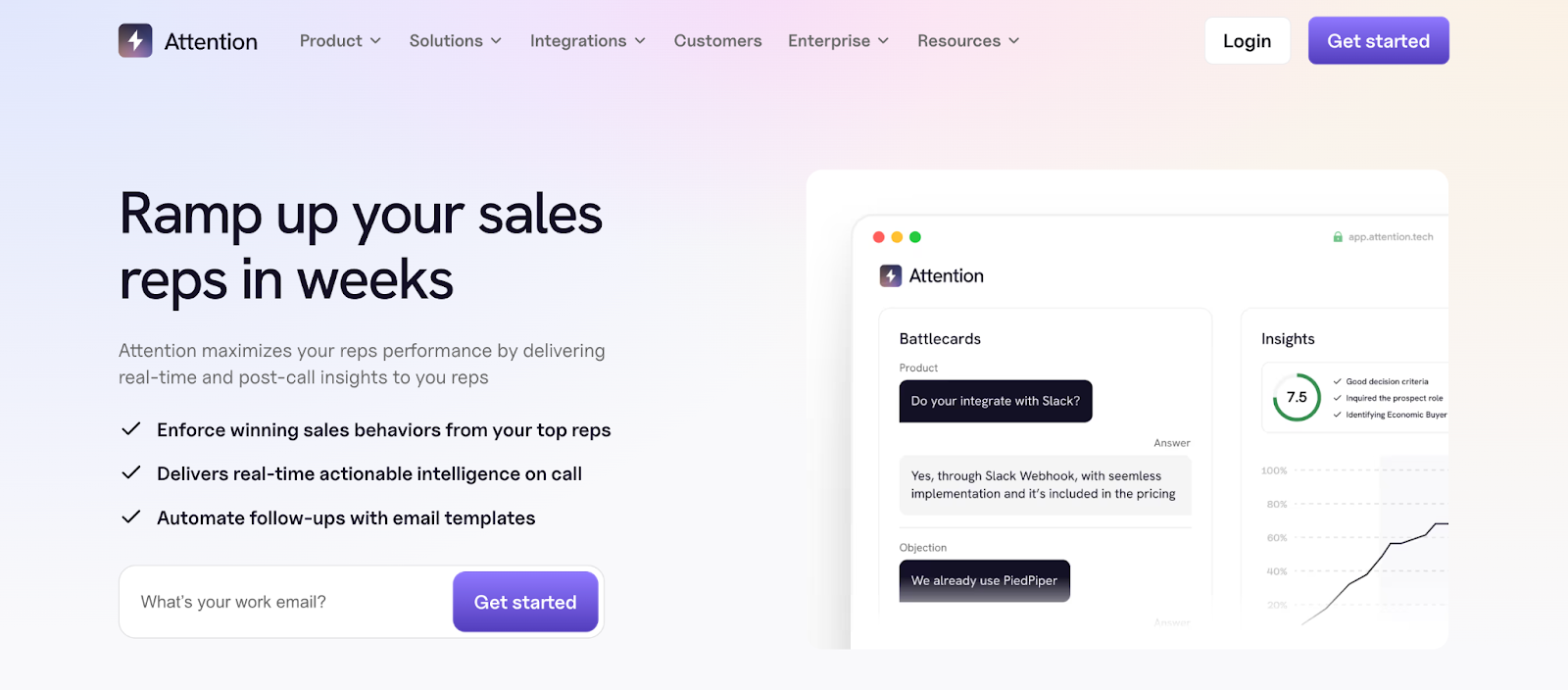Expand the Product dropdown menu
This screenshot has width=1568, height=690.
pos(340,41)
